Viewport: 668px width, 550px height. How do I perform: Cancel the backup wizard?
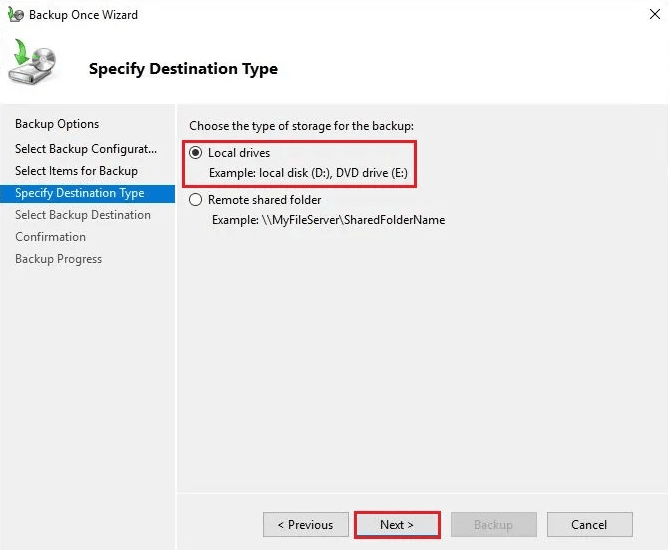[589, 525]
